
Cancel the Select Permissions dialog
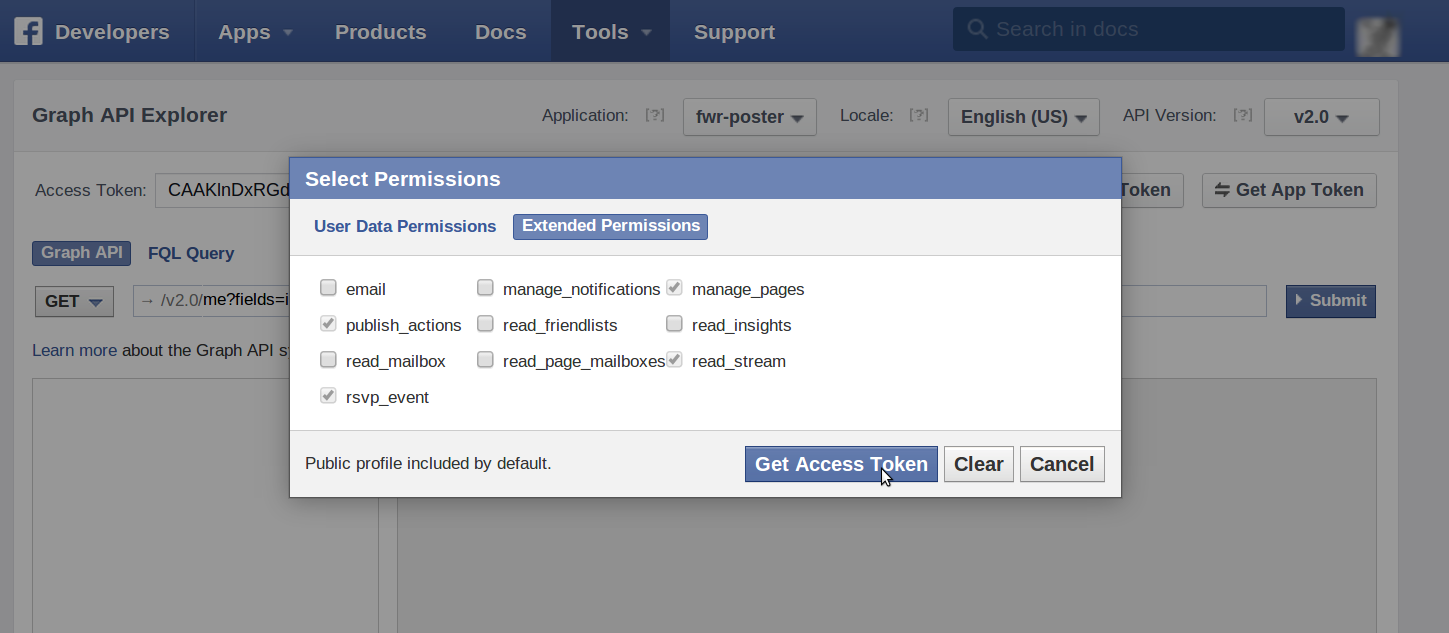coord(1062,464)
